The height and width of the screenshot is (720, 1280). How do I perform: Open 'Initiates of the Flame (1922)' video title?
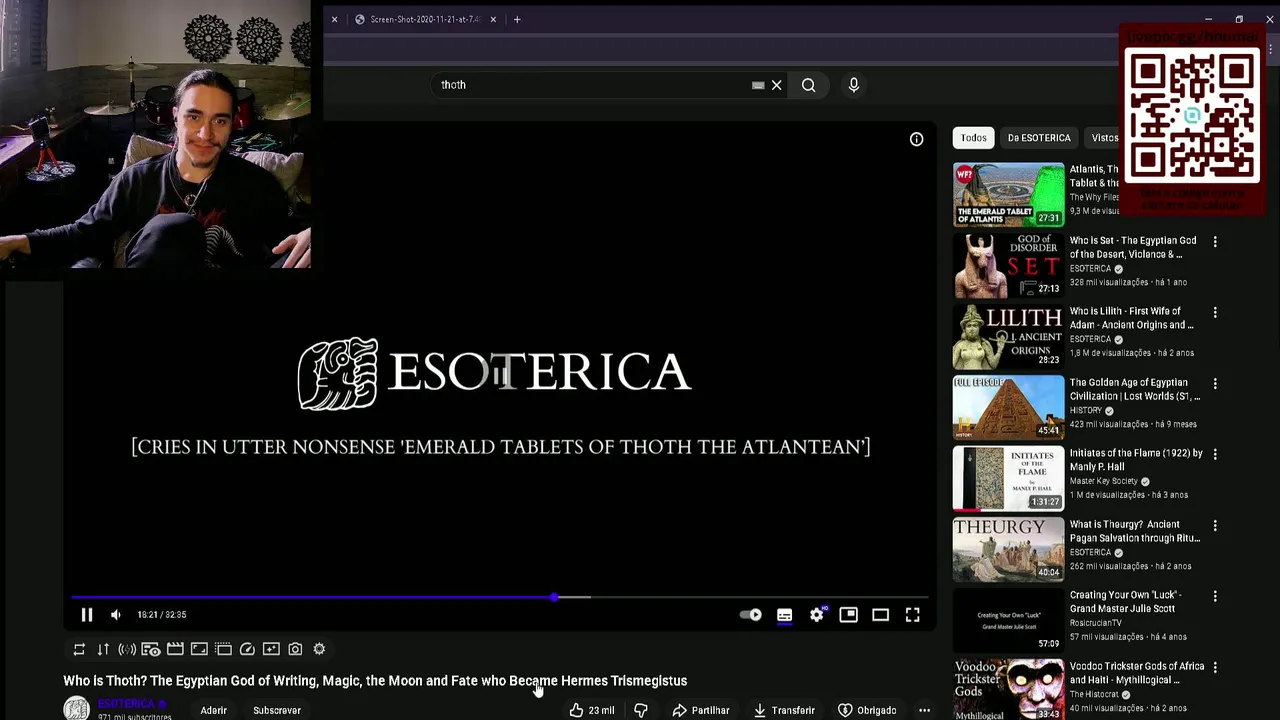[x=1136, y=460]
